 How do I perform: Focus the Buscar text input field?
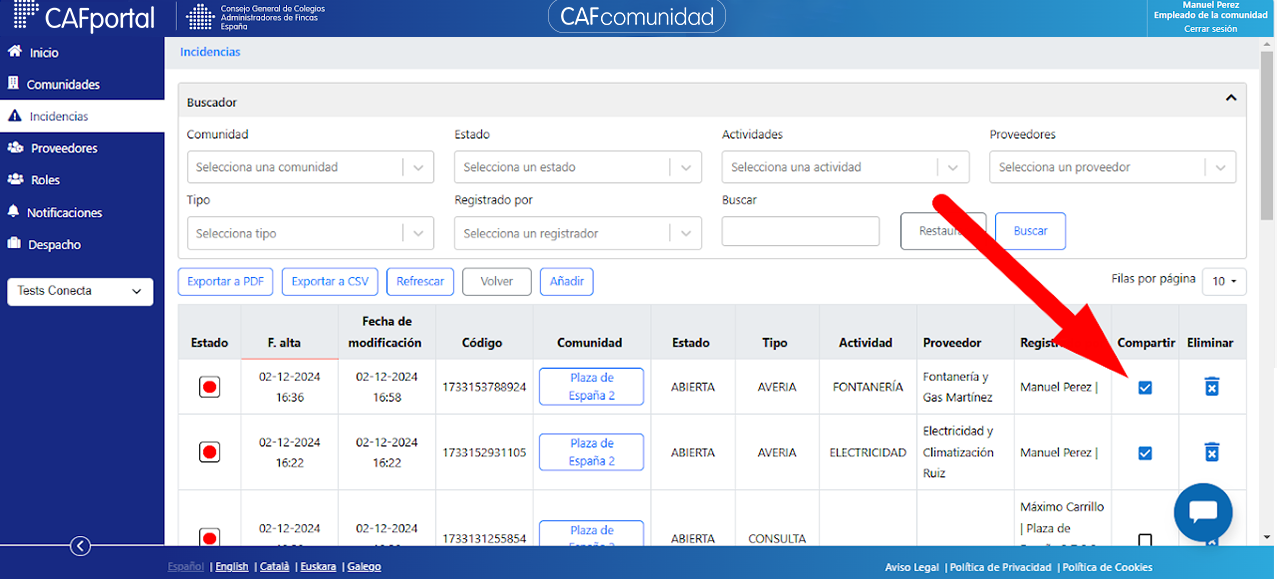pos(800,231)
